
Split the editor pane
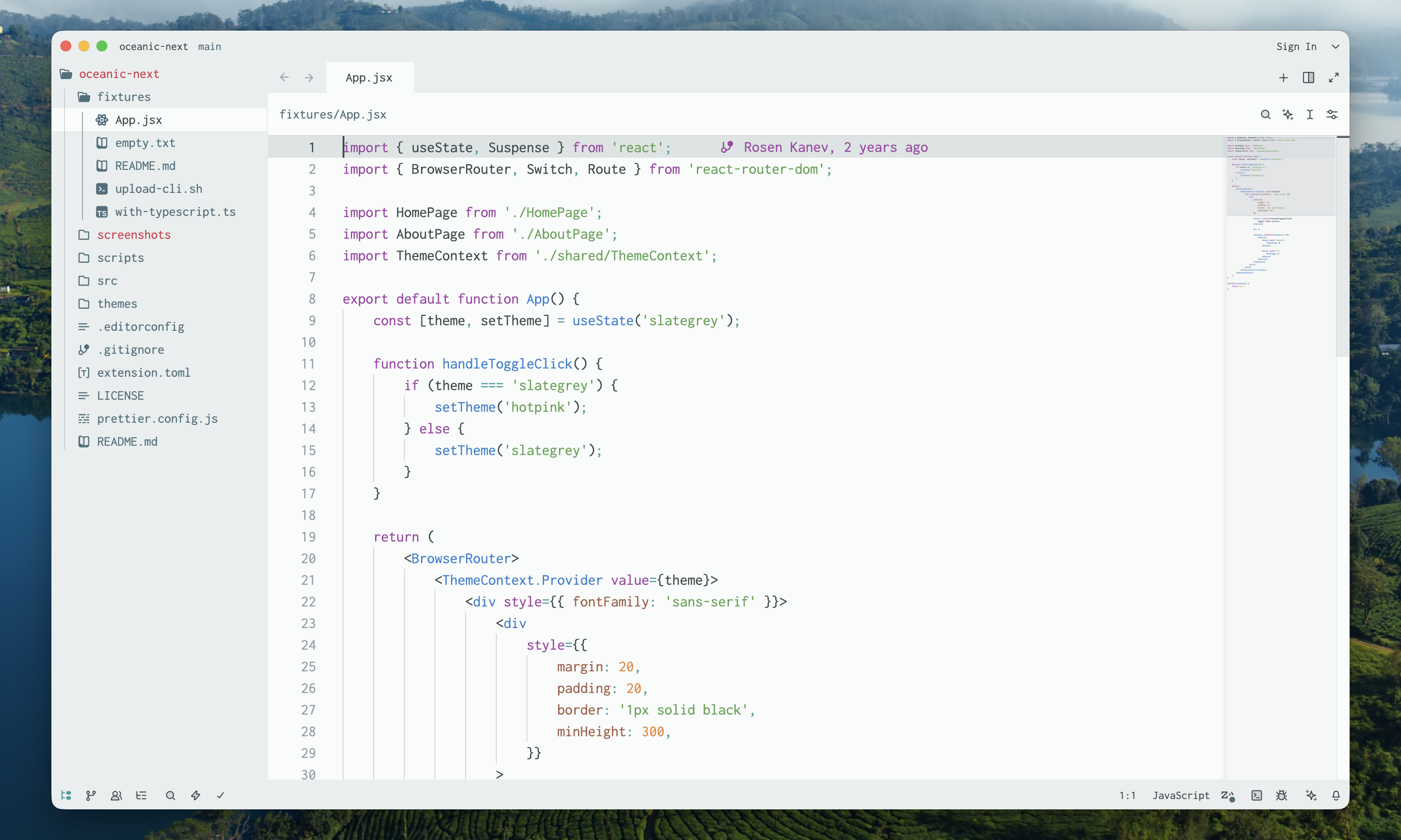pos(1308,78)
